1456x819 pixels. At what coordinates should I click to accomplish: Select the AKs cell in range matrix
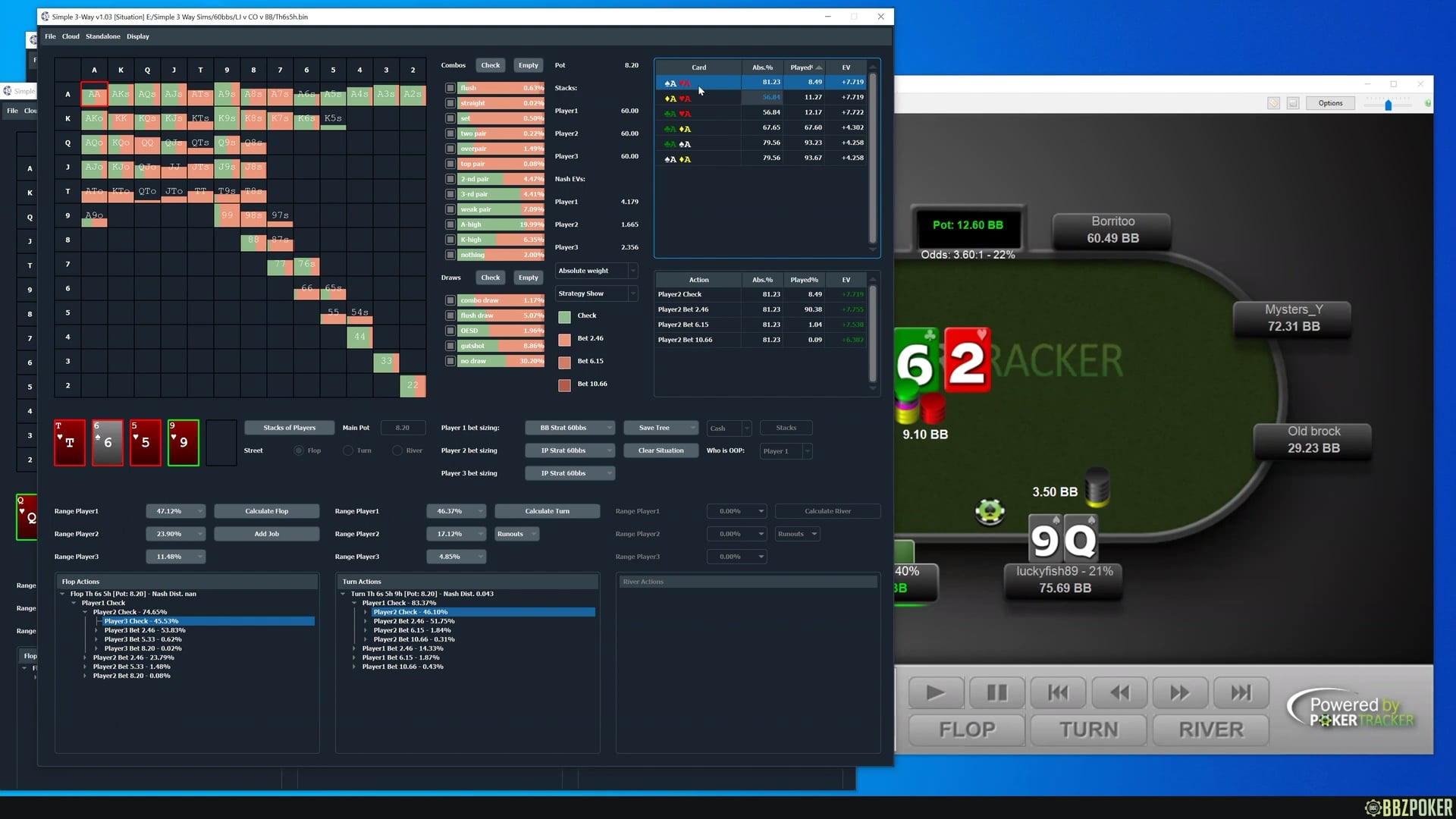(x=121, y=95)
